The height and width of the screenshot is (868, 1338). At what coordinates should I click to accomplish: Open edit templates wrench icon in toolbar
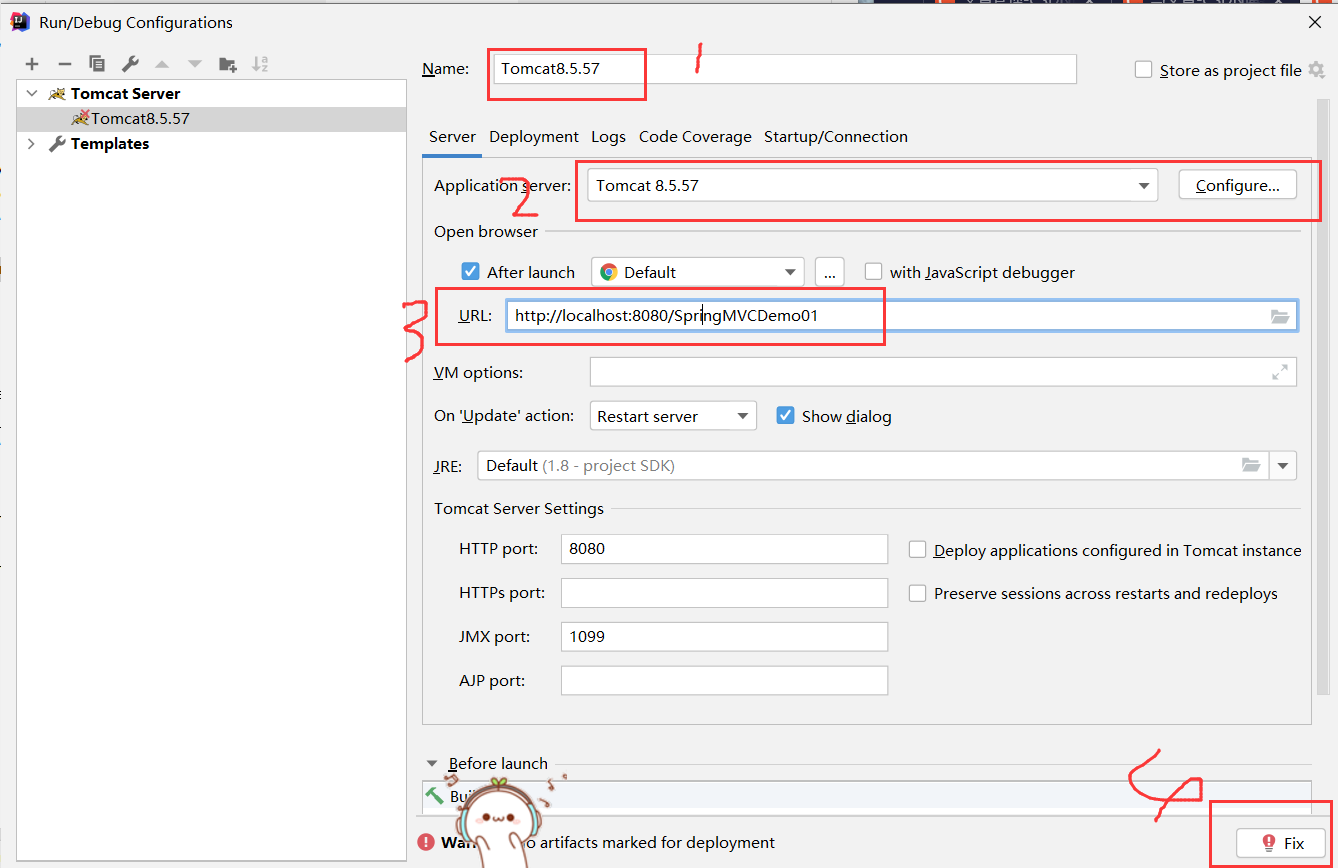click(130, 64)
